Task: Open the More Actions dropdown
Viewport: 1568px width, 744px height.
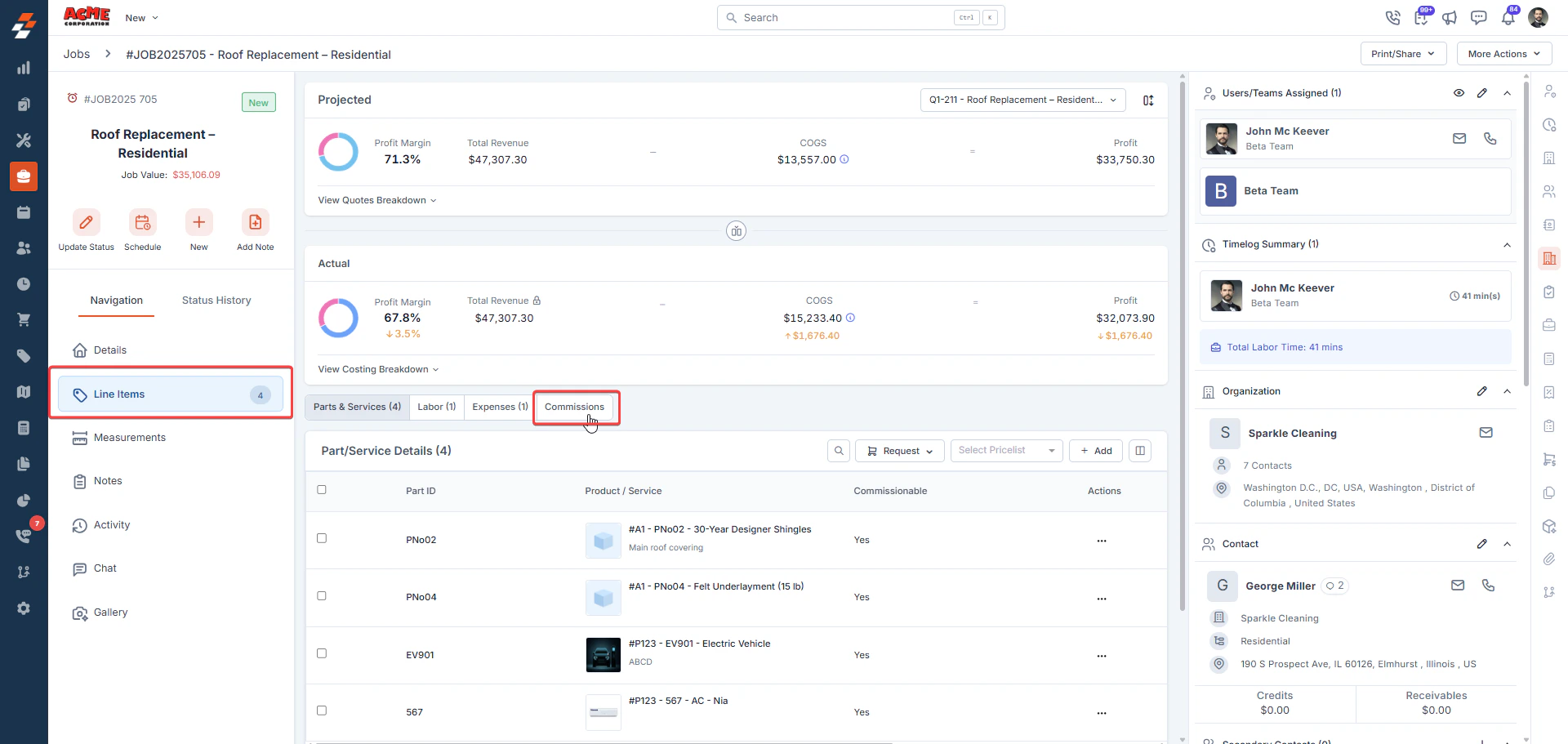Action: point(1503,54)
